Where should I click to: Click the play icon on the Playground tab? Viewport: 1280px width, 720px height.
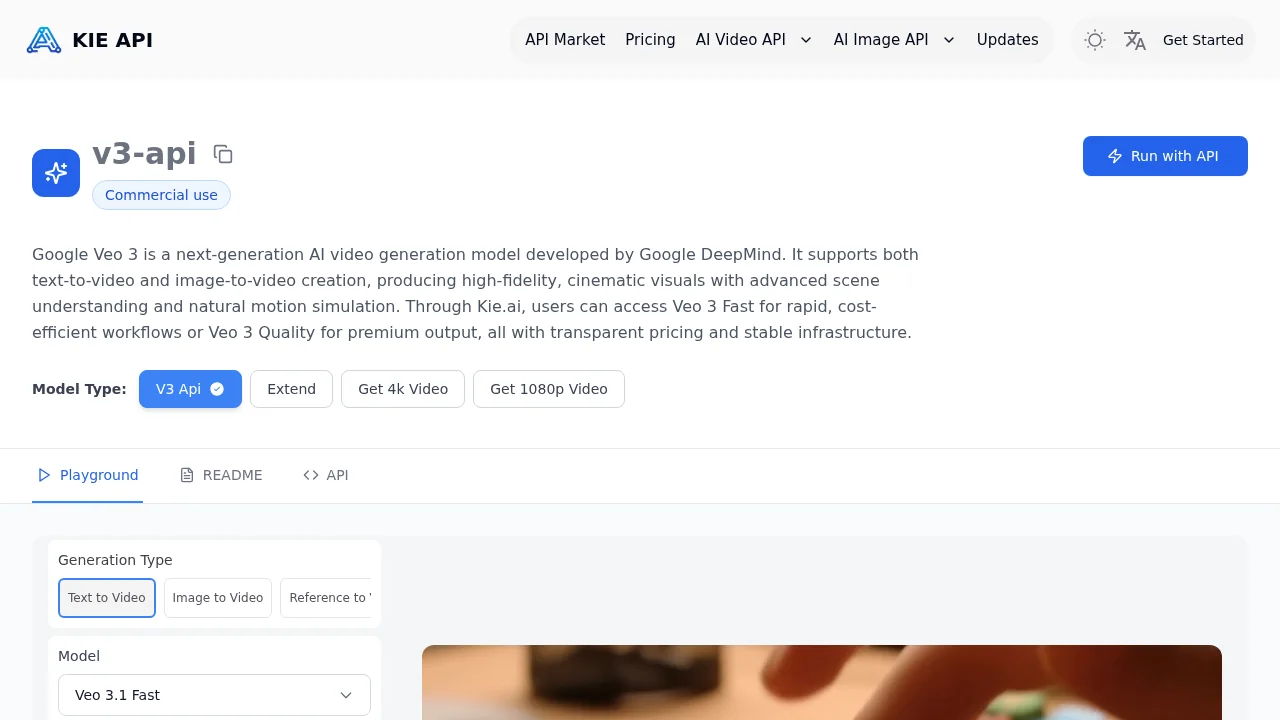(44, 475)
